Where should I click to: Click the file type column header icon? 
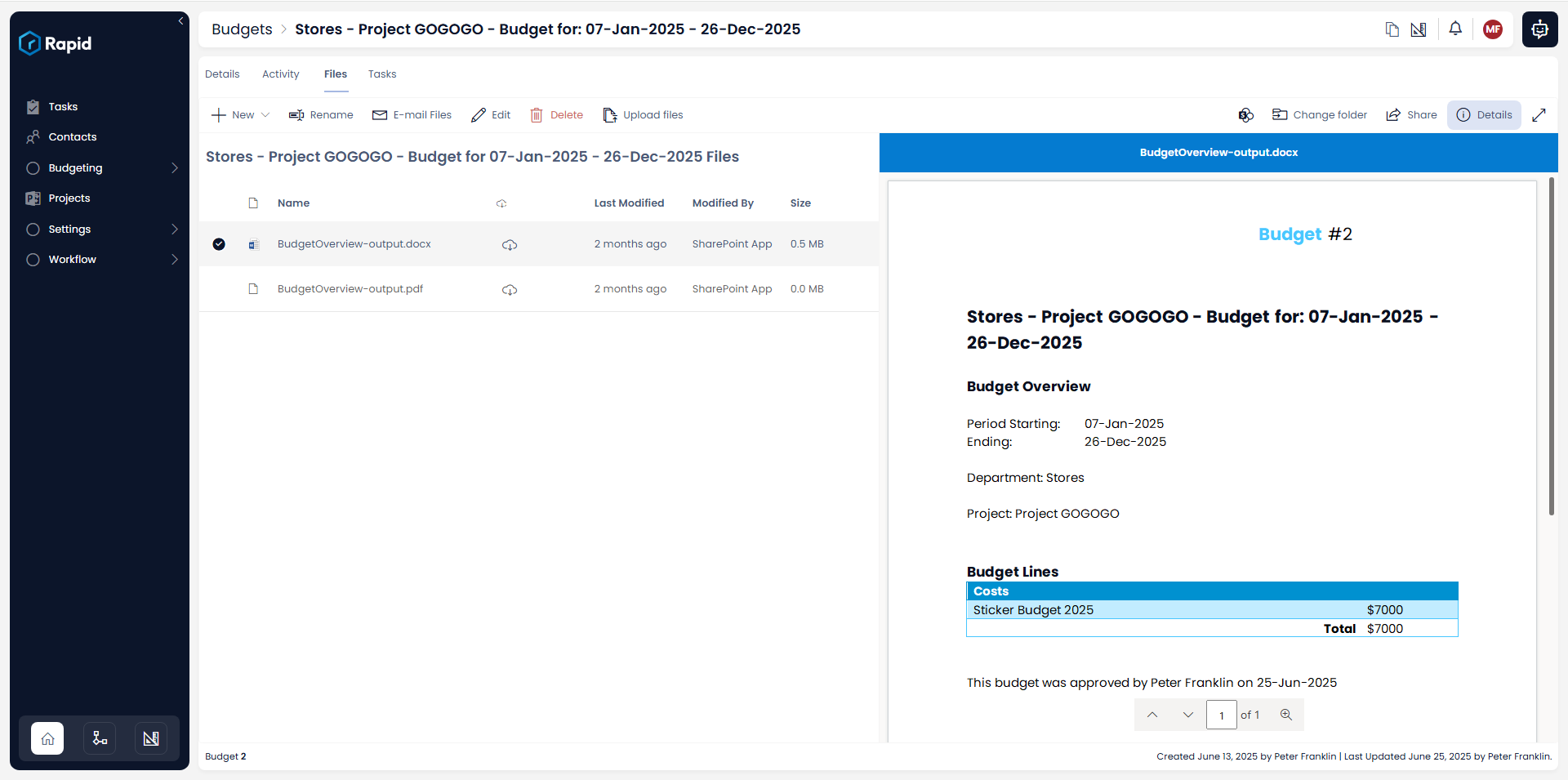coord(253,203)
